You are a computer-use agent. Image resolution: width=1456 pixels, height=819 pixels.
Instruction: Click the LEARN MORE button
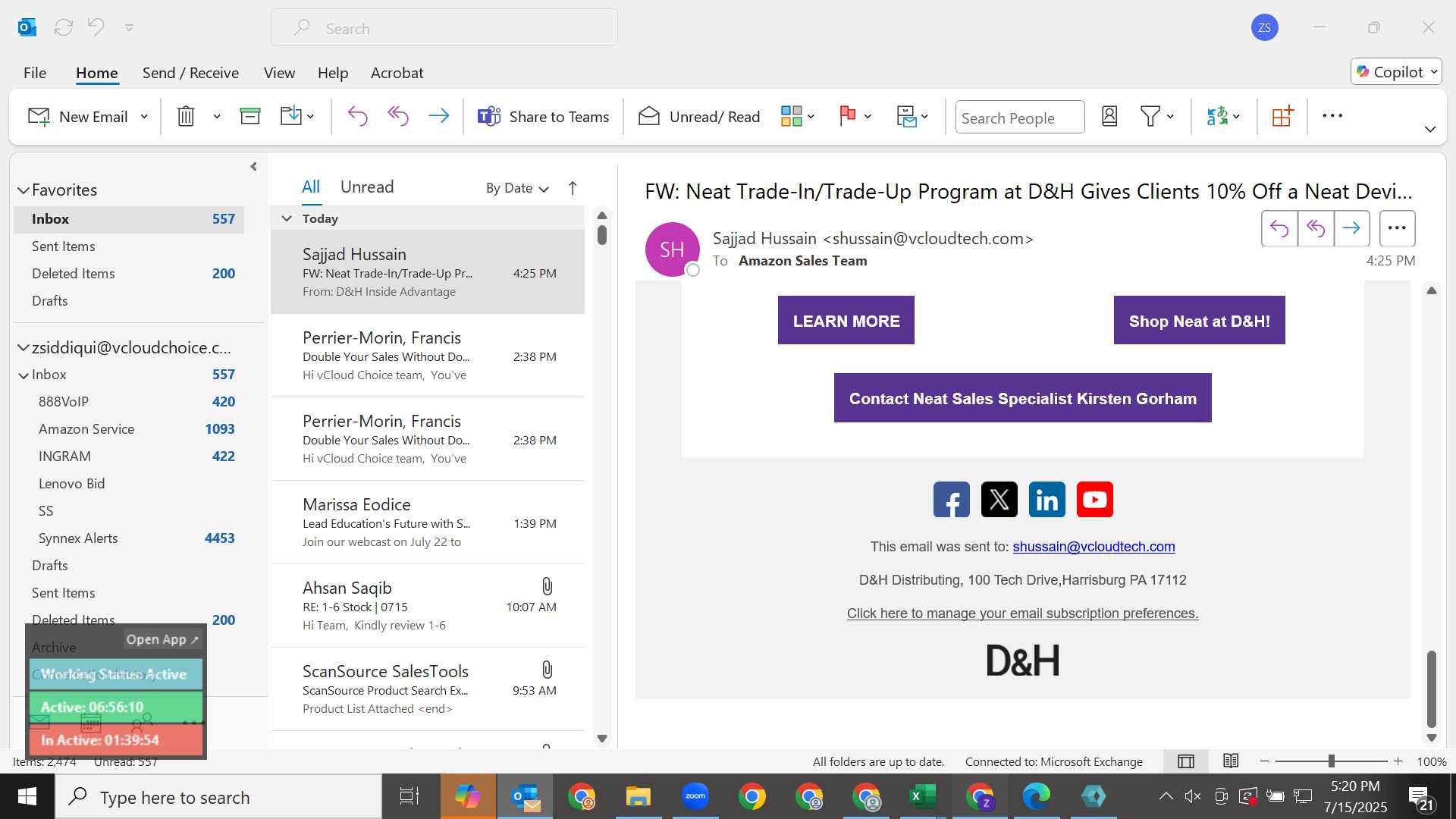point(846,321)
